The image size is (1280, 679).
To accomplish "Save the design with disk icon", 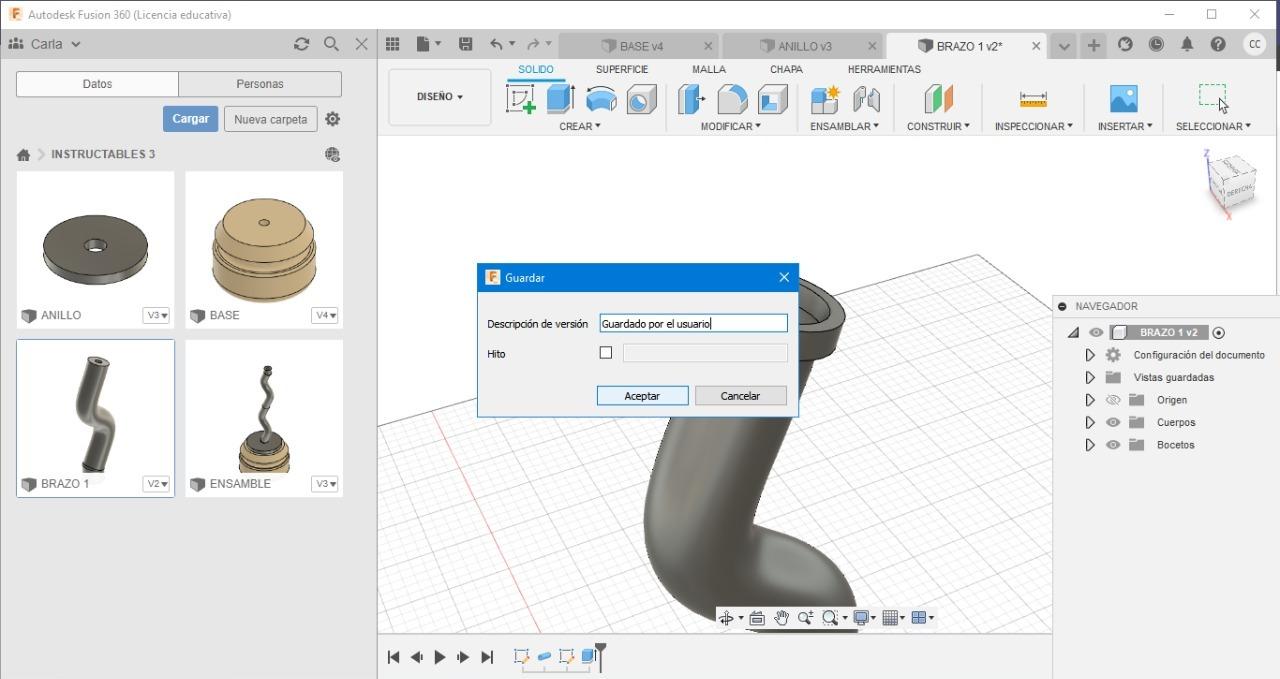I will click(x=465, y=44).
